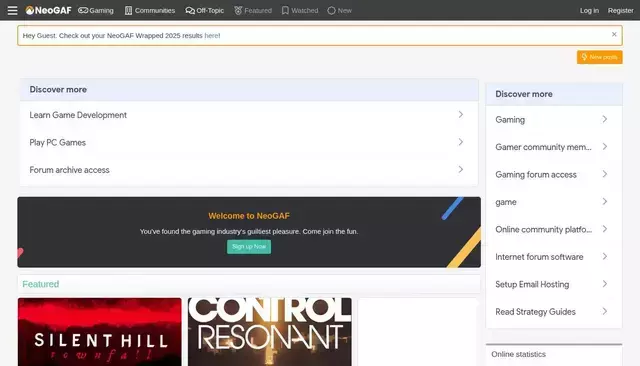Click the NeoGAF logo
The width and height of the screenshot is (640, 366).
pyautogui.click(x=48, y=10)
